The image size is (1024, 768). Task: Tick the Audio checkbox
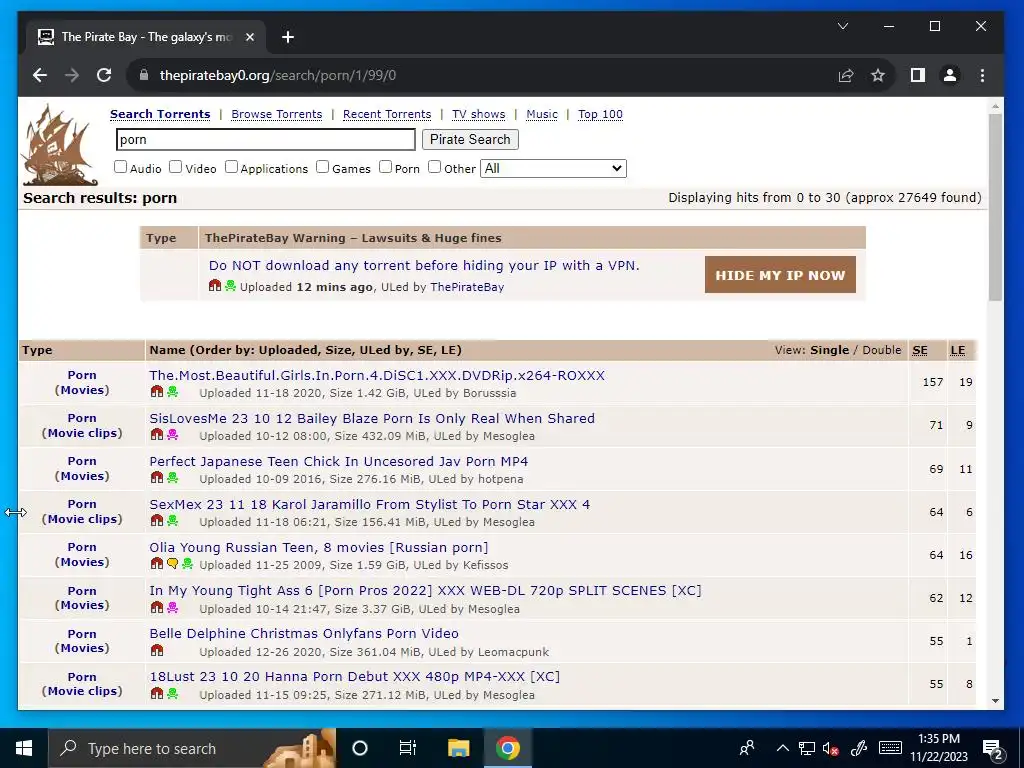tap(120, 167)
